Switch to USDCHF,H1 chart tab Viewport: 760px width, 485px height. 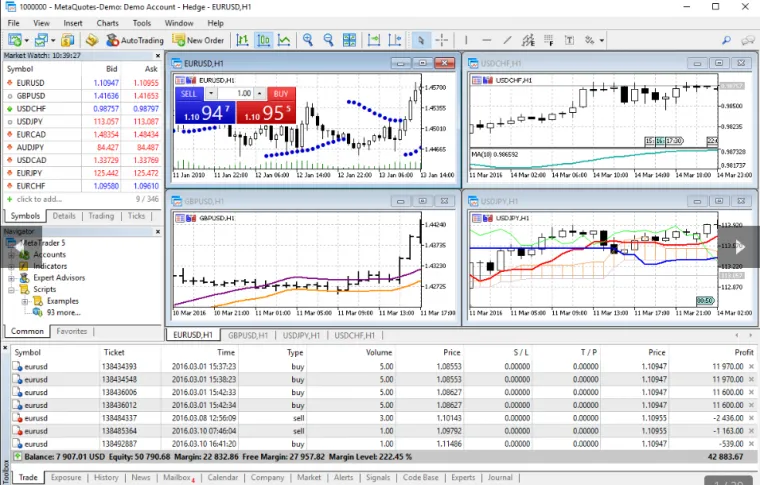pyautogui.click(x=354, y=335)
